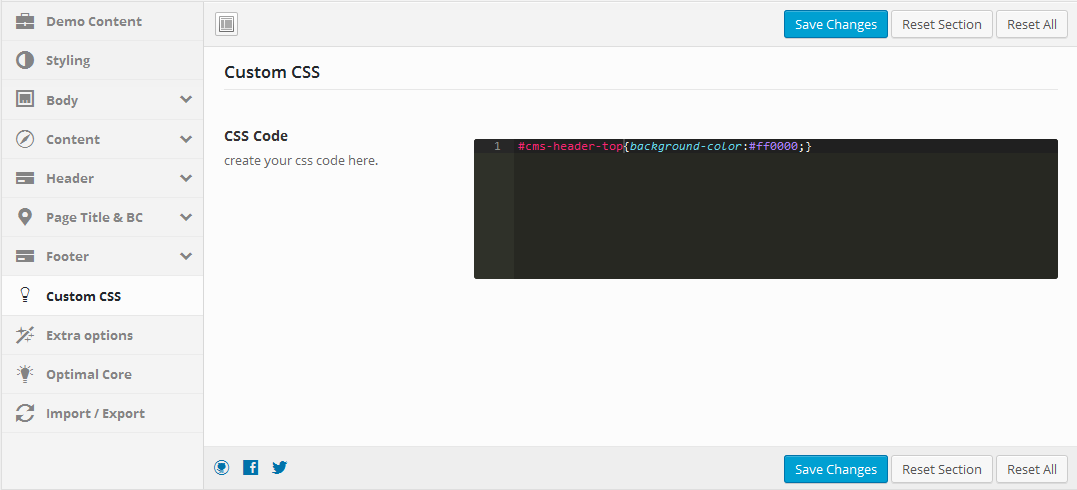Screen dimensions: 1077x490
Task: Expand the Footer section chevron
Action: [185, 256]
